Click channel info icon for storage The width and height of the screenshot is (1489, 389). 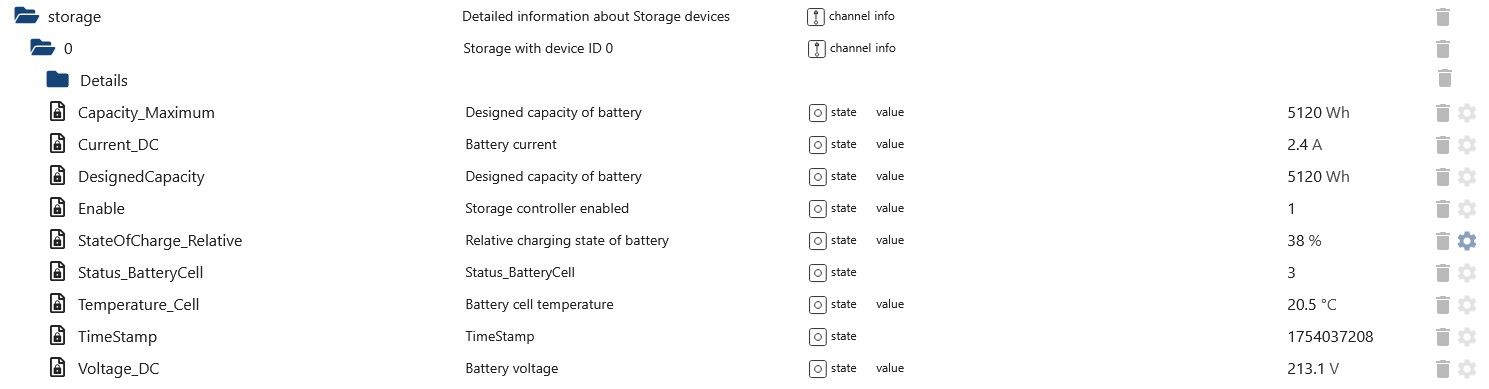click(817, 17)
